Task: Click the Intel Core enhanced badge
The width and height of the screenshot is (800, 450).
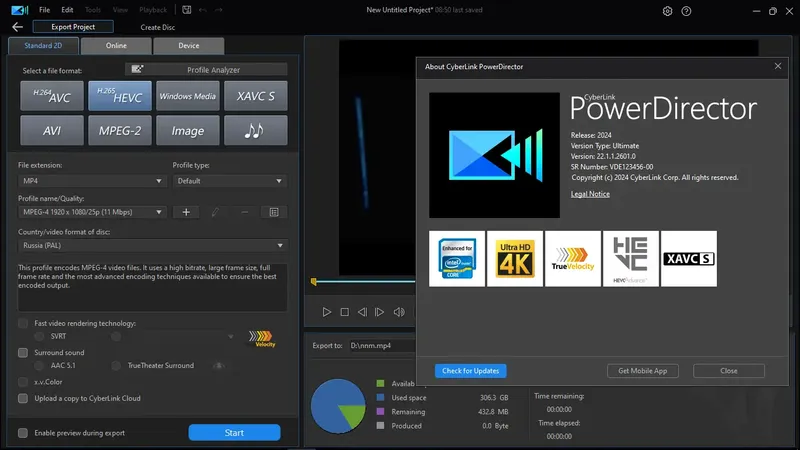Action: point(457,259)
